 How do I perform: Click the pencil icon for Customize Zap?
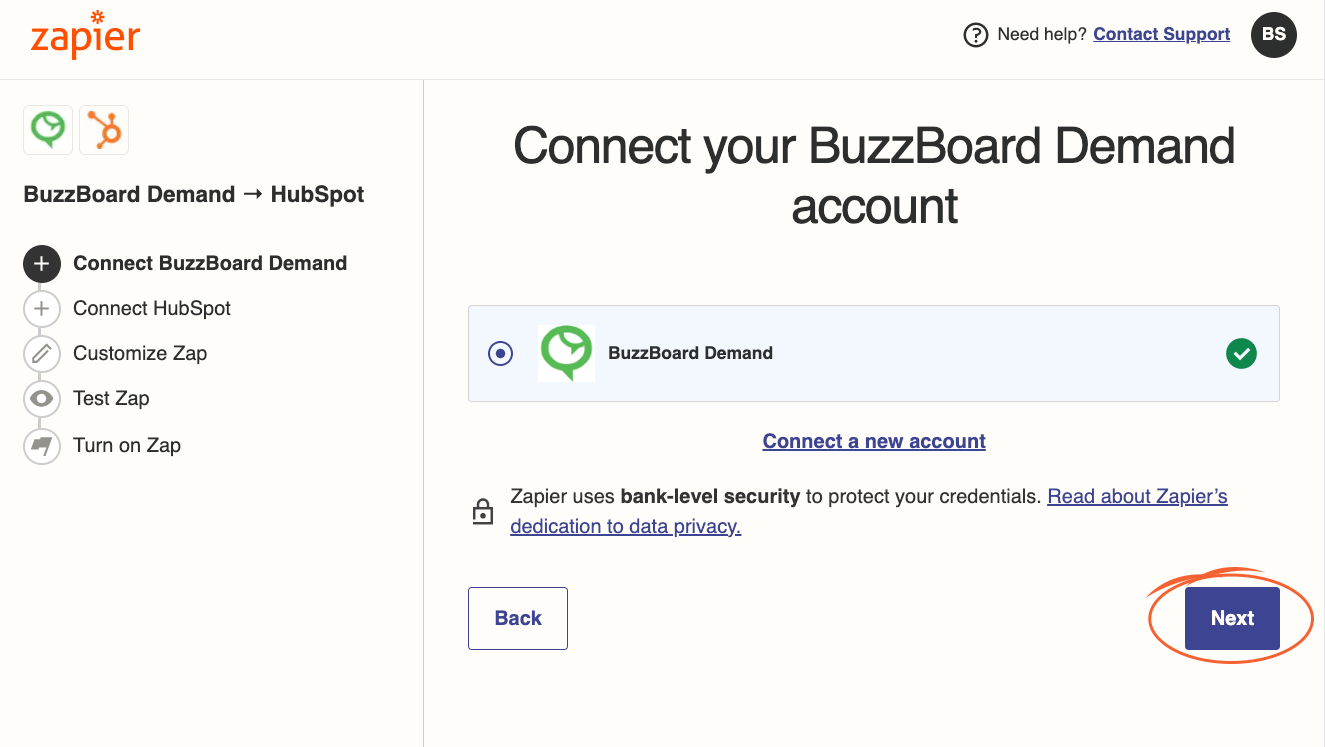tap(41, 354)
